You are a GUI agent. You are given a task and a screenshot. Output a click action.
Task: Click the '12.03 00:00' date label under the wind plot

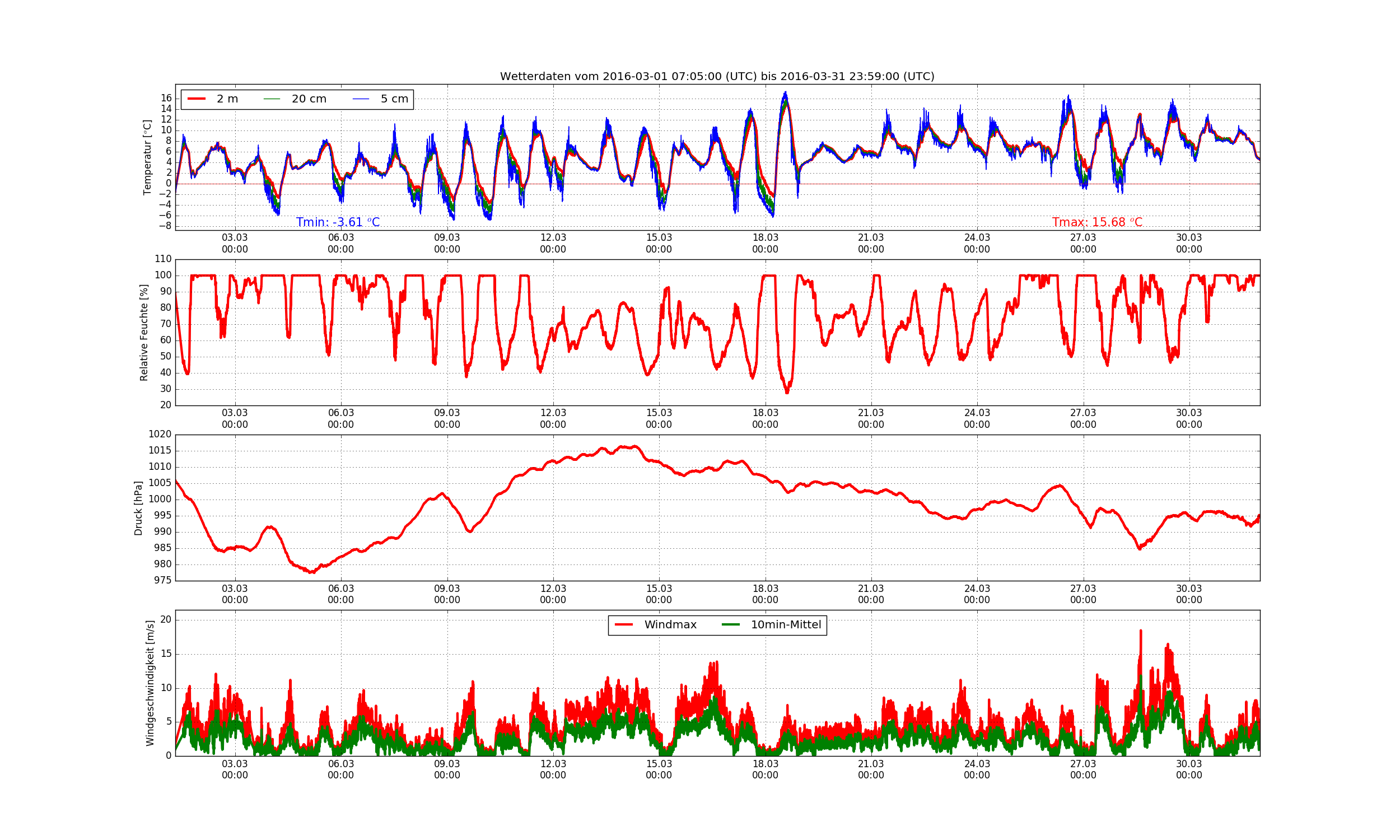click(x=553, y=770)
